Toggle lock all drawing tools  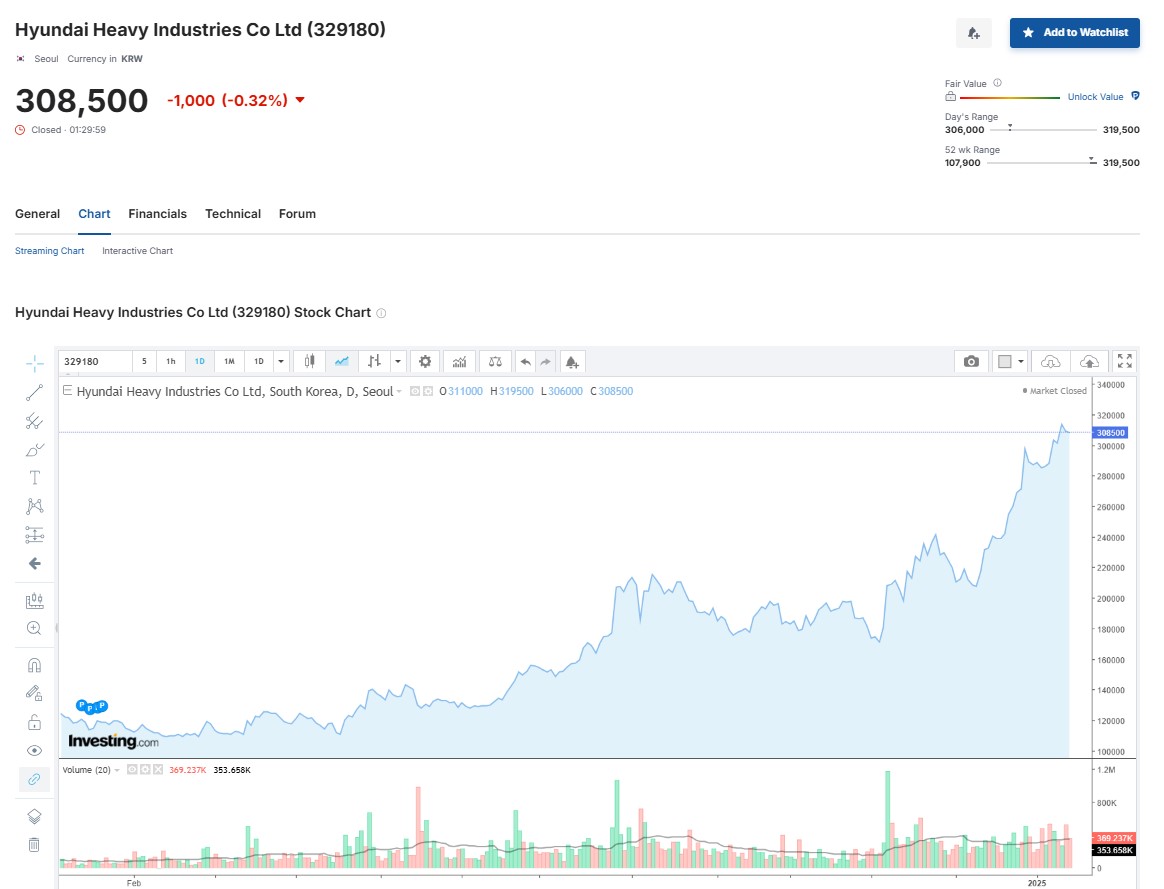point(34,722)
